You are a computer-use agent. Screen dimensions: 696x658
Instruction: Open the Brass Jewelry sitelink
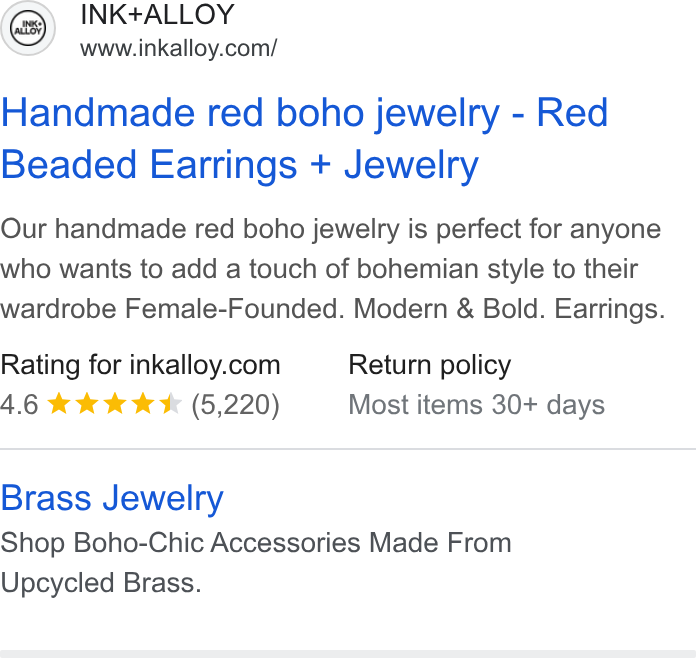(112, 498)
